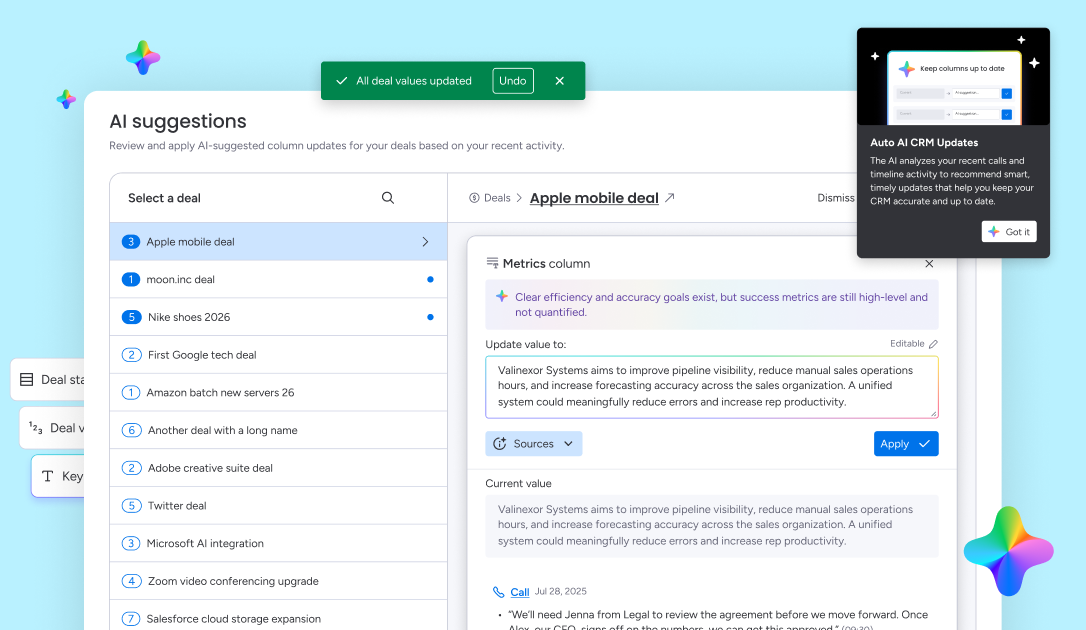This screenshot has height=630, width=1086.
Task: Click the Metrics column header icon
Action: point(492,263)
